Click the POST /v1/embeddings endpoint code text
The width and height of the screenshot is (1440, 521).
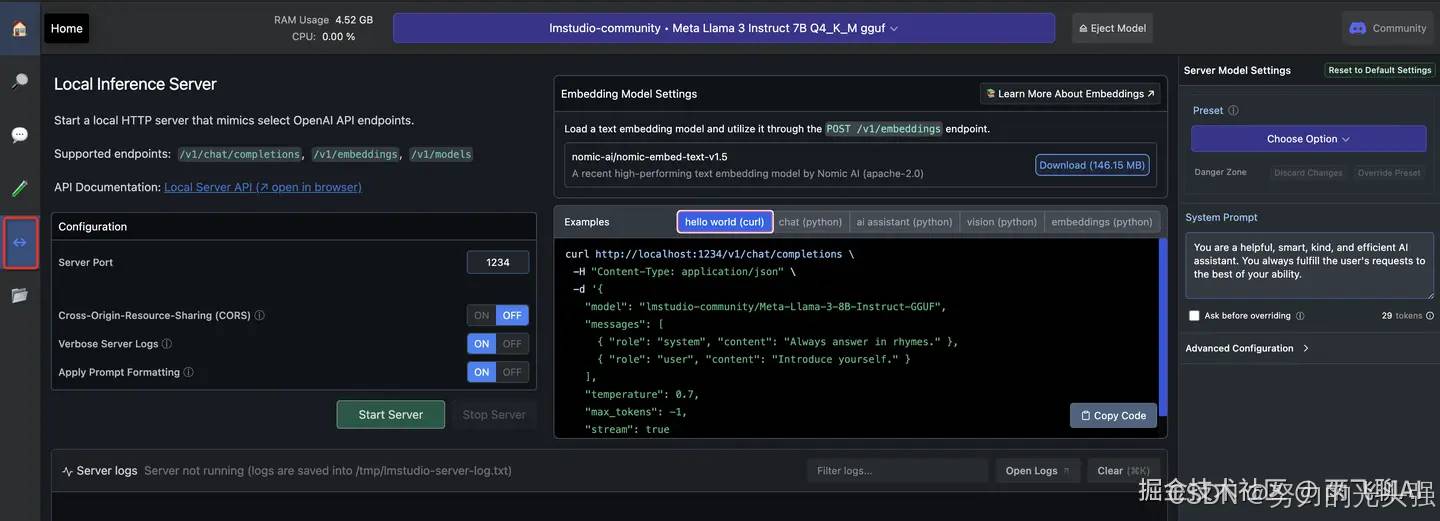(884, 129)
